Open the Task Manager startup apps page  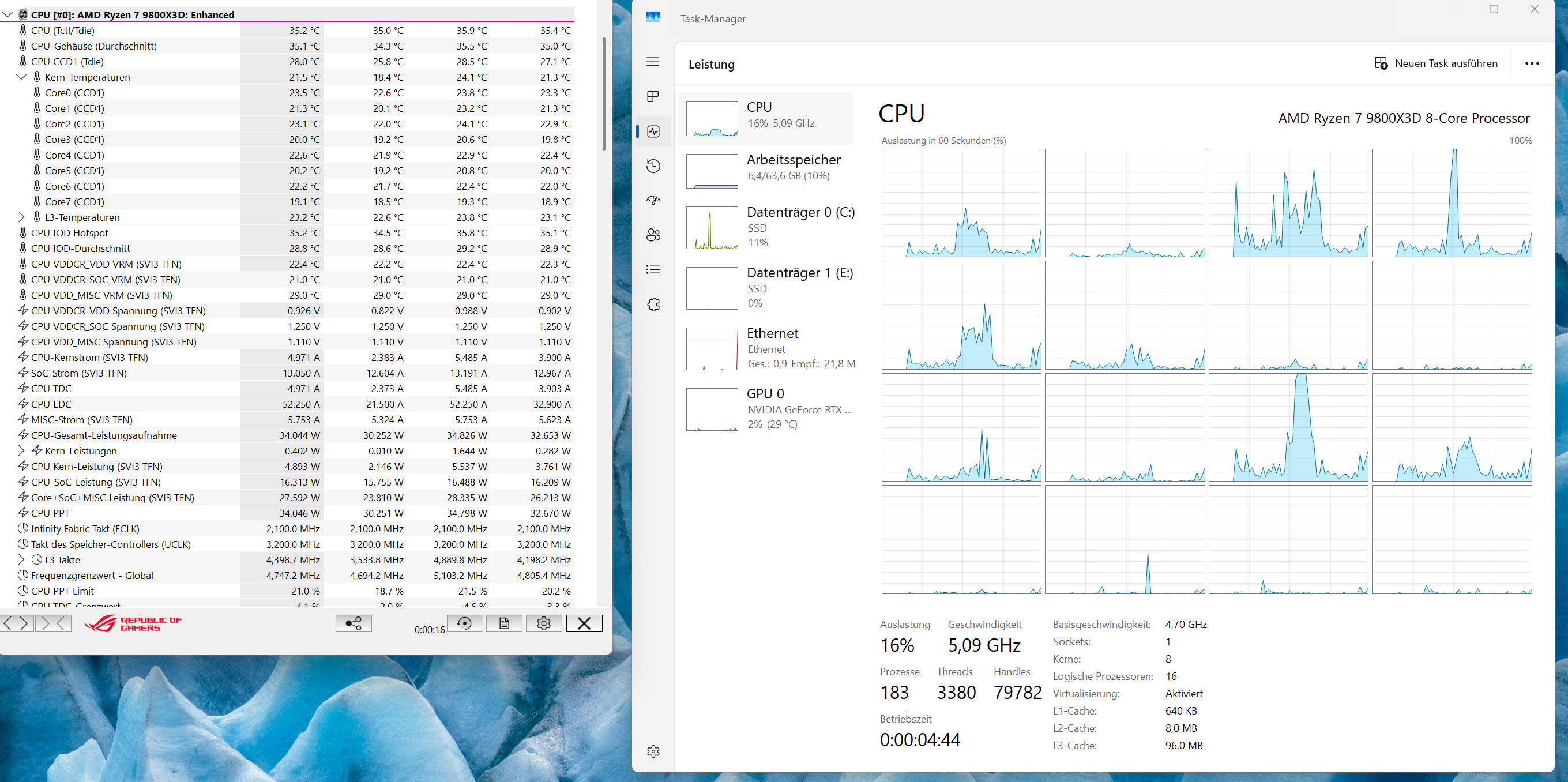click(x=653, y=200)
